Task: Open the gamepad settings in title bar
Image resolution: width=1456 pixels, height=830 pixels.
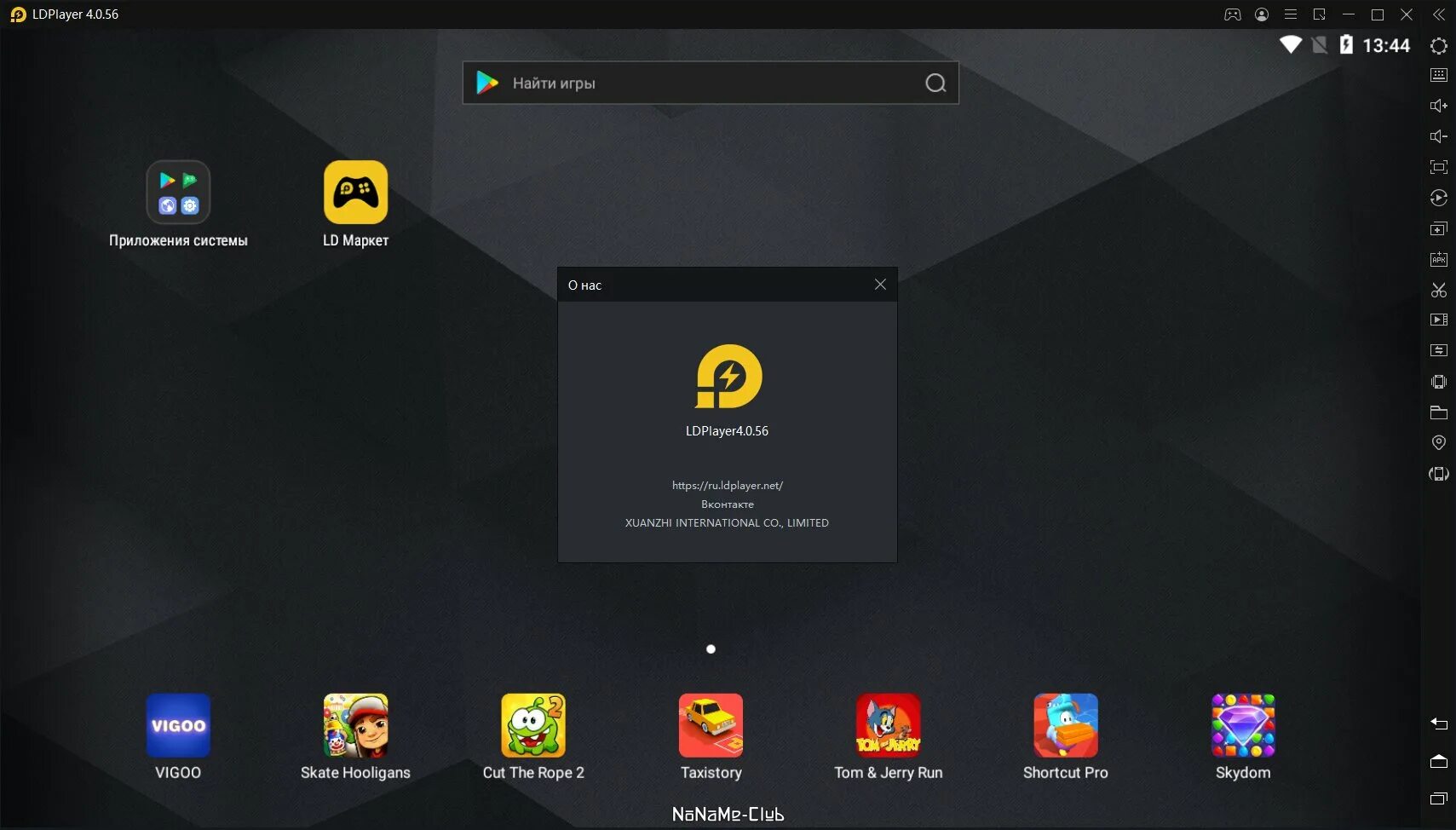Action: pos(1233,14)
